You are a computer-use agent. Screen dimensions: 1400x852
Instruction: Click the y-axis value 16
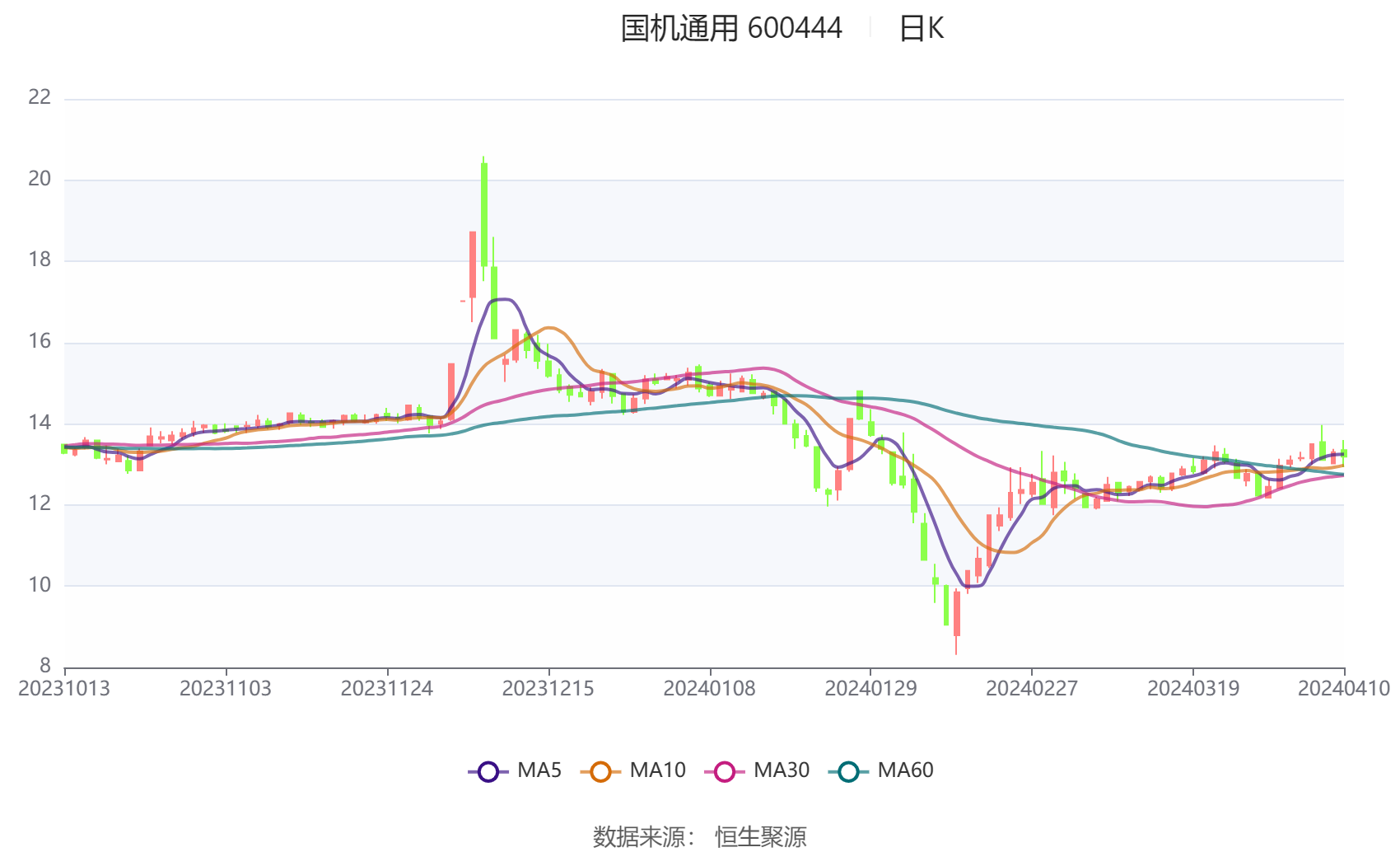(40, 341)
